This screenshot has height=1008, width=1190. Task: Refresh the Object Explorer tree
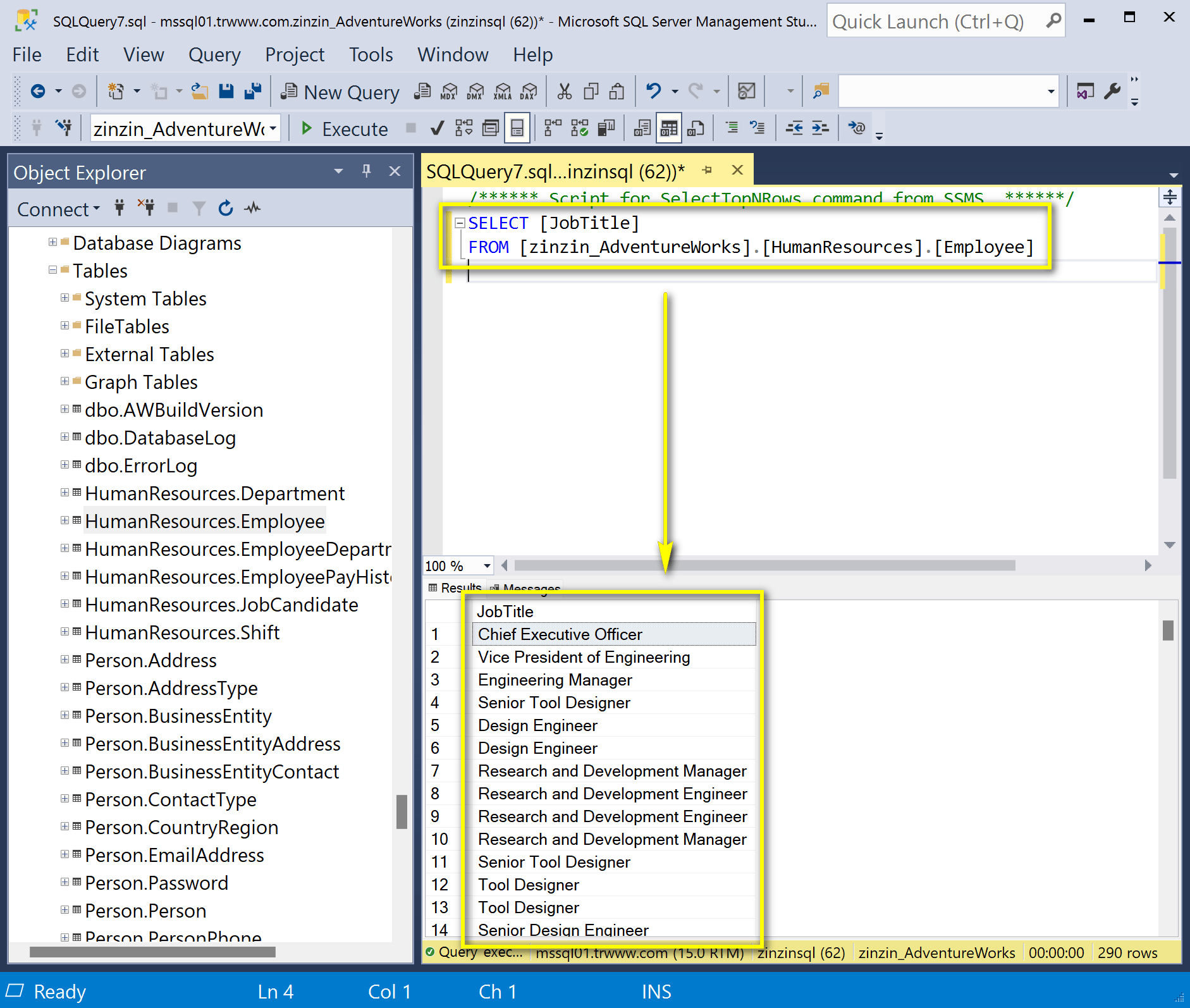226,208
